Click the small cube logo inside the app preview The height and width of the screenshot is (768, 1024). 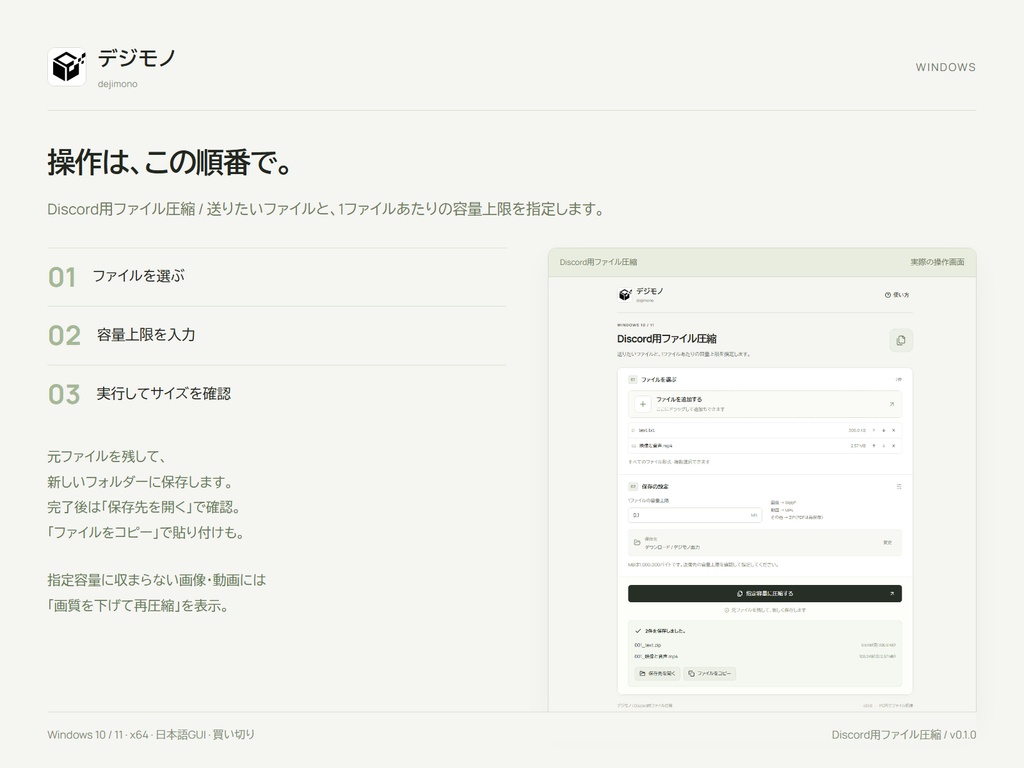(x=625, y=295)
